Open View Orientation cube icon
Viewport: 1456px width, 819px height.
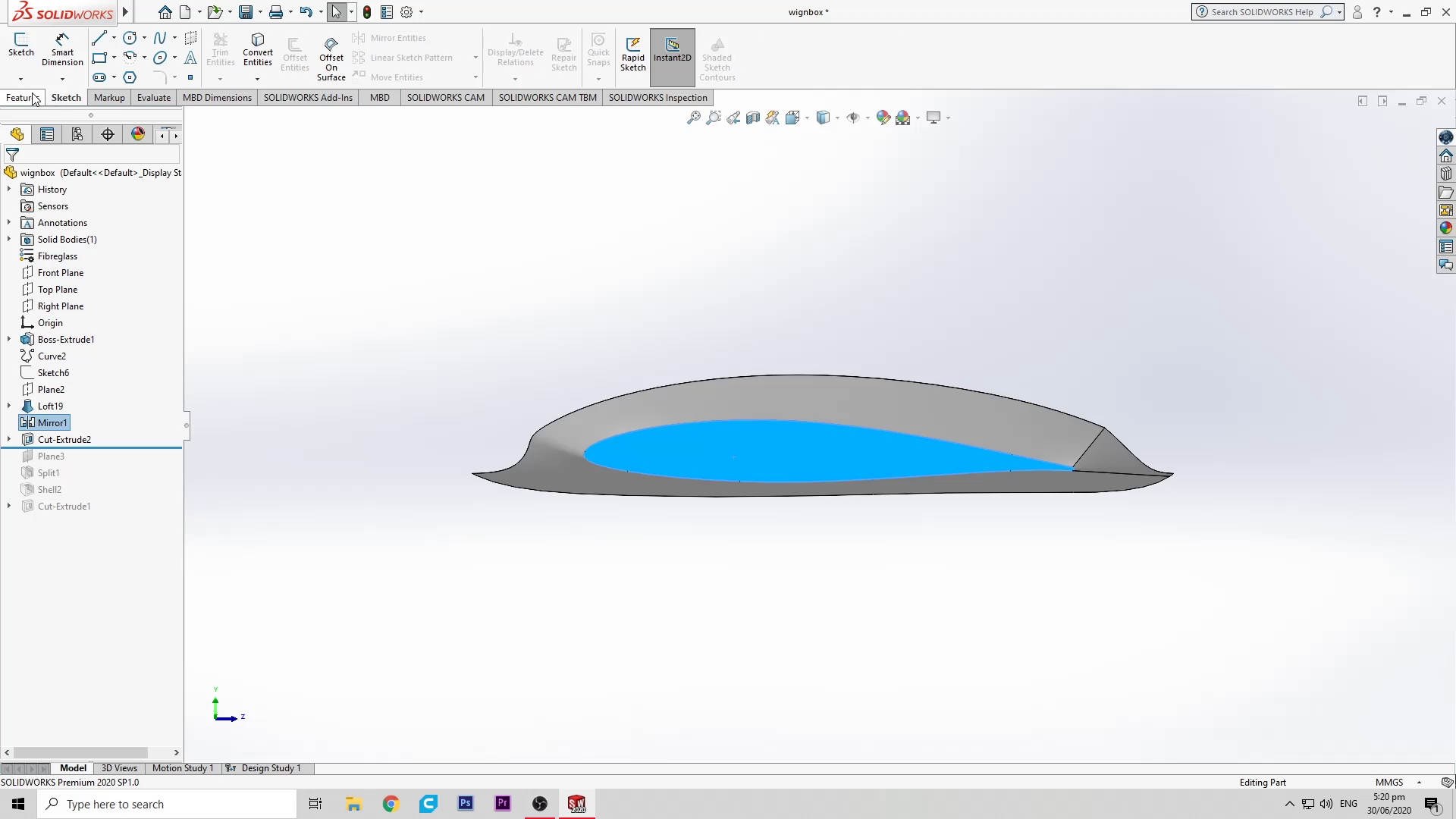[x=792, y=118]
